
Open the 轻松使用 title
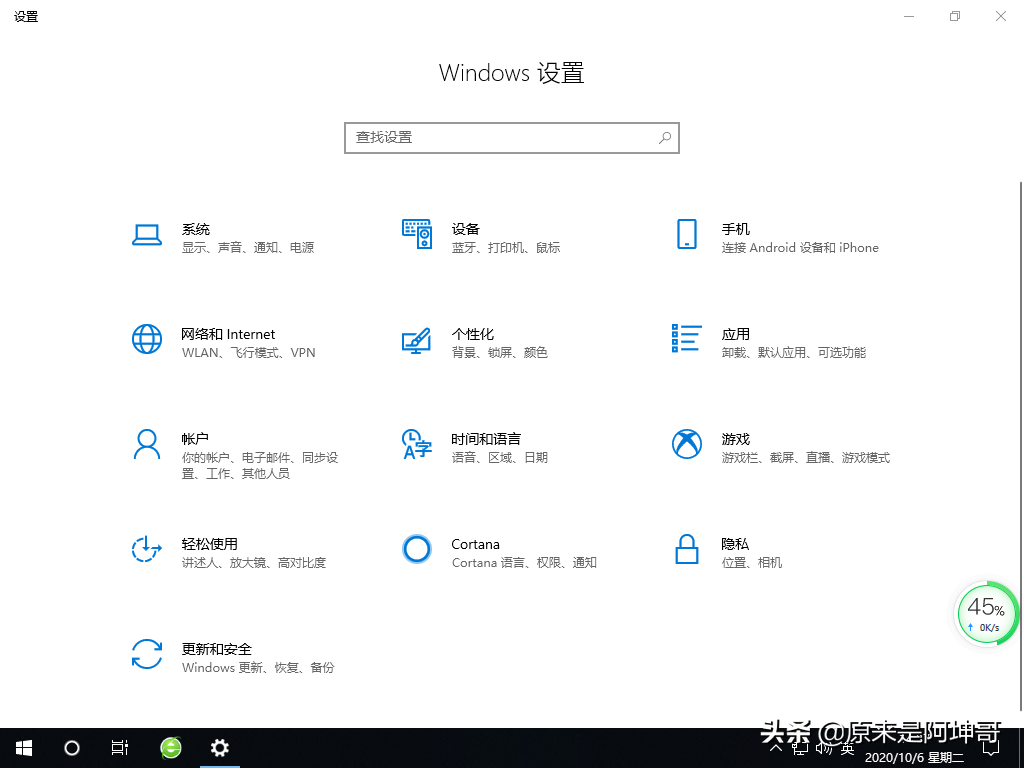coord(210,544)
